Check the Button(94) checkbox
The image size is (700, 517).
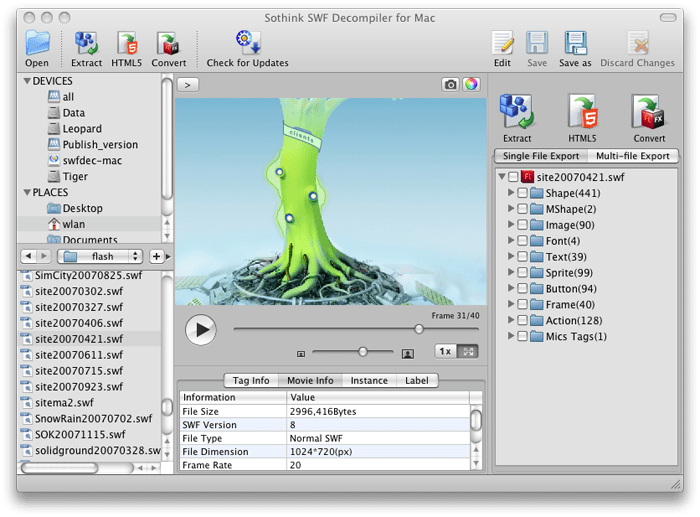click(522, 289)
